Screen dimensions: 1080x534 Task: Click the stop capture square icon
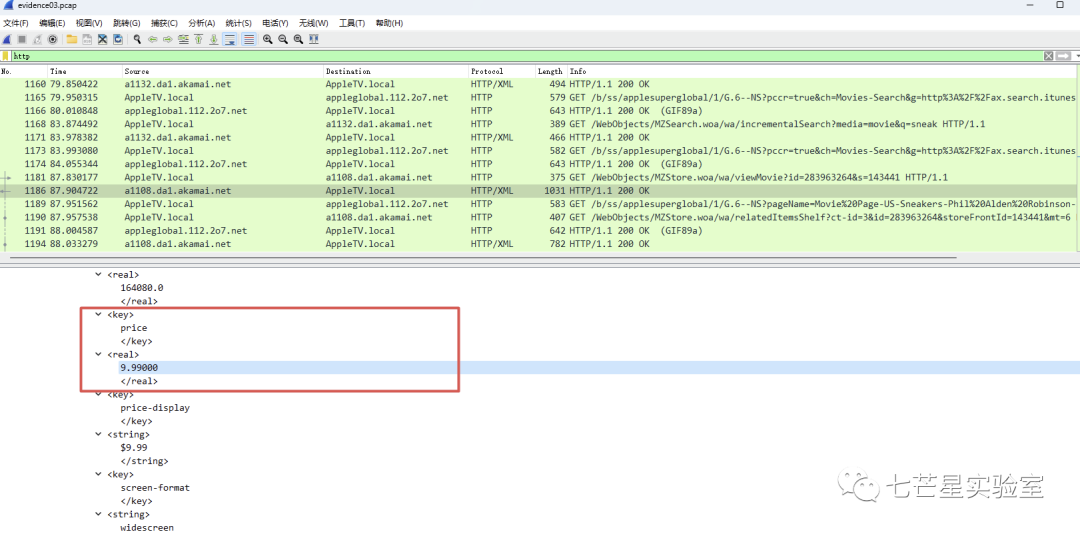coord(22,39)
